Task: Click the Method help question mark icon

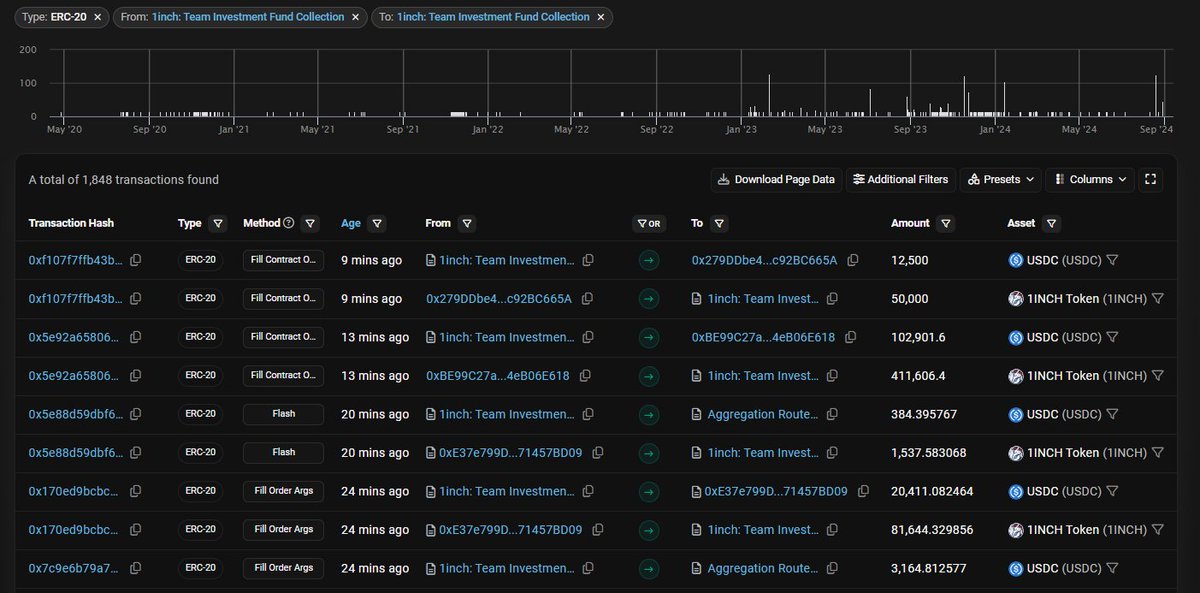Action: pos(289,224)
